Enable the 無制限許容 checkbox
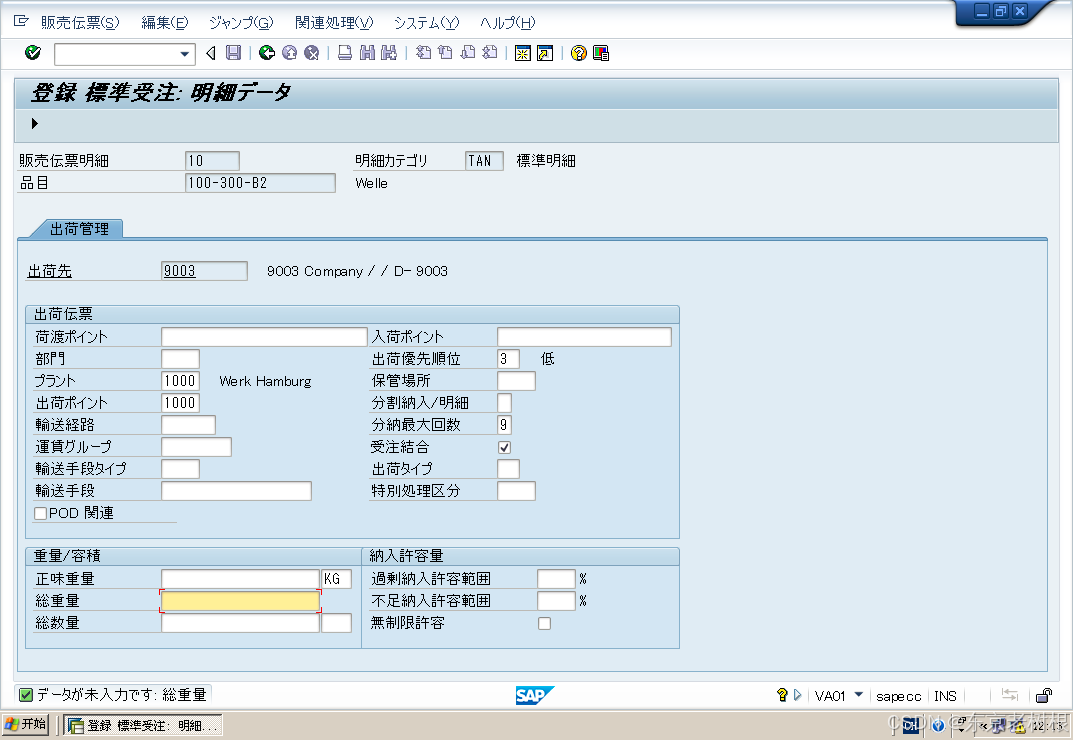Image resolution: width=1073 pixels, height=740 pixels. 544,624
